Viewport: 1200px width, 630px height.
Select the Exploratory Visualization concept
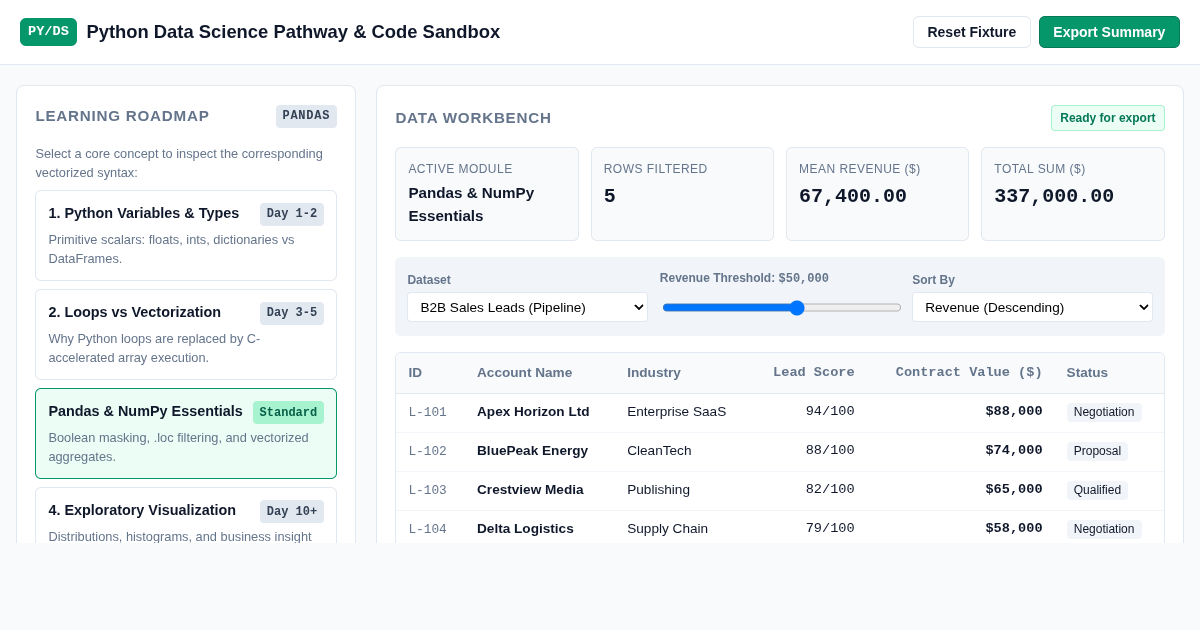pyautogui.click(x=186, y=515)
